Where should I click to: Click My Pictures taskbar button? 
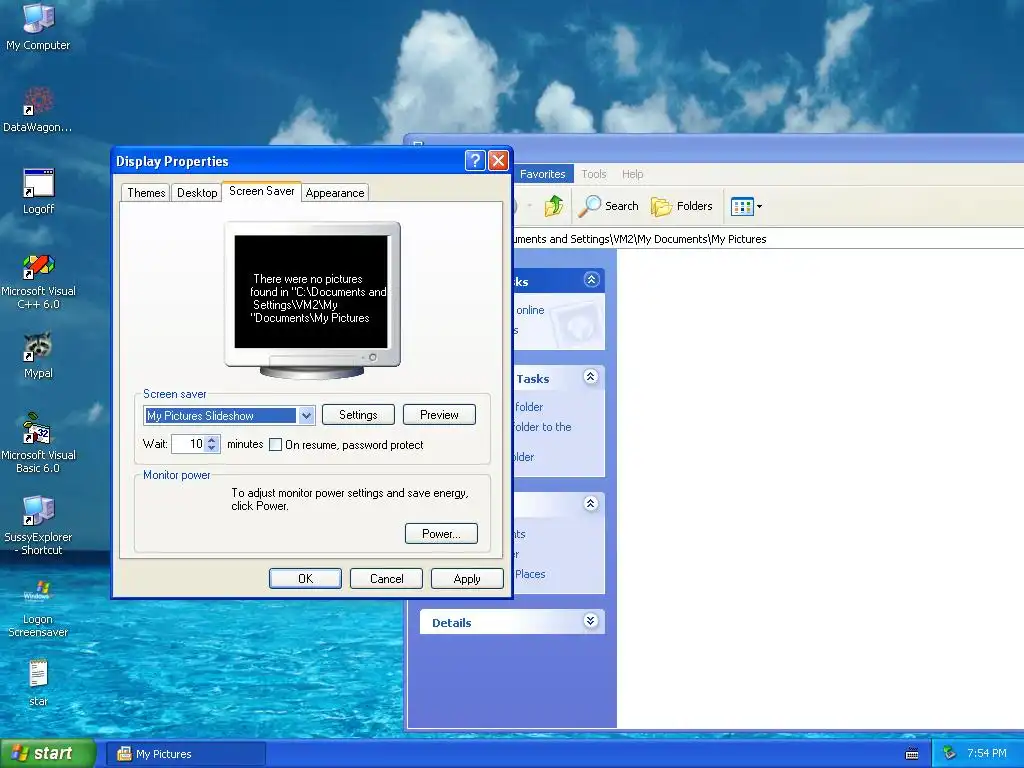(185, 754)
